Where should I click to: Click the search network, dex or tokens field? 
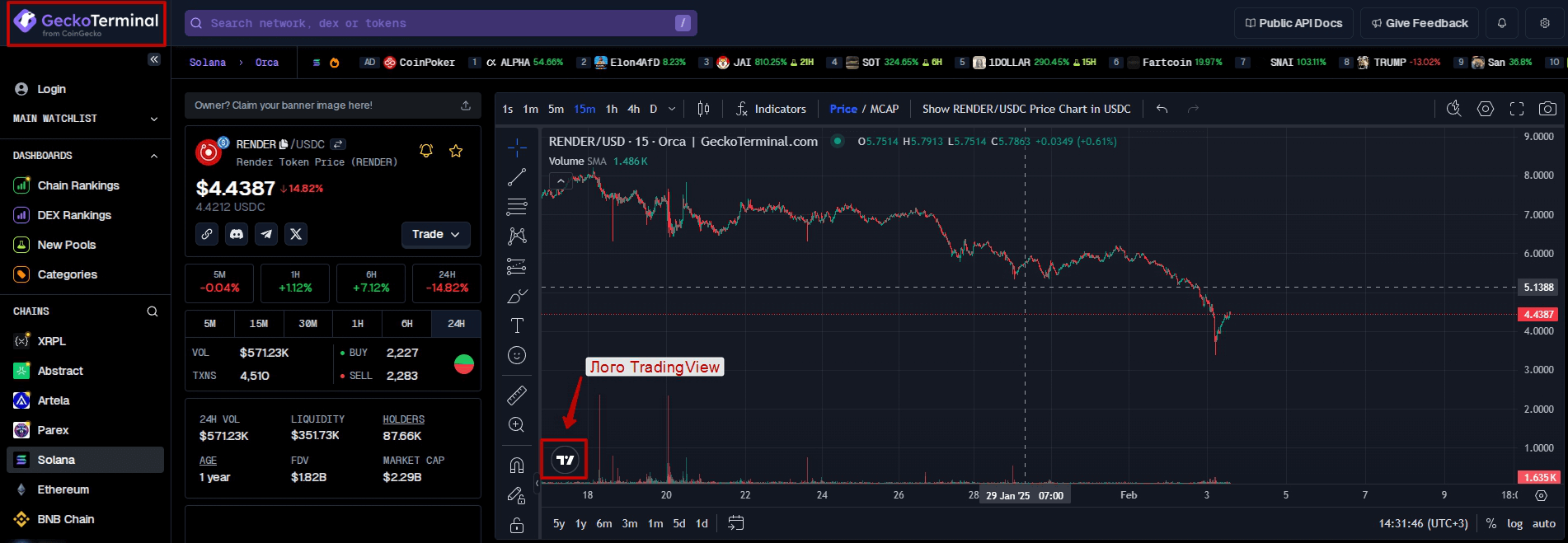pyautogui.click(x=441, y=23)
